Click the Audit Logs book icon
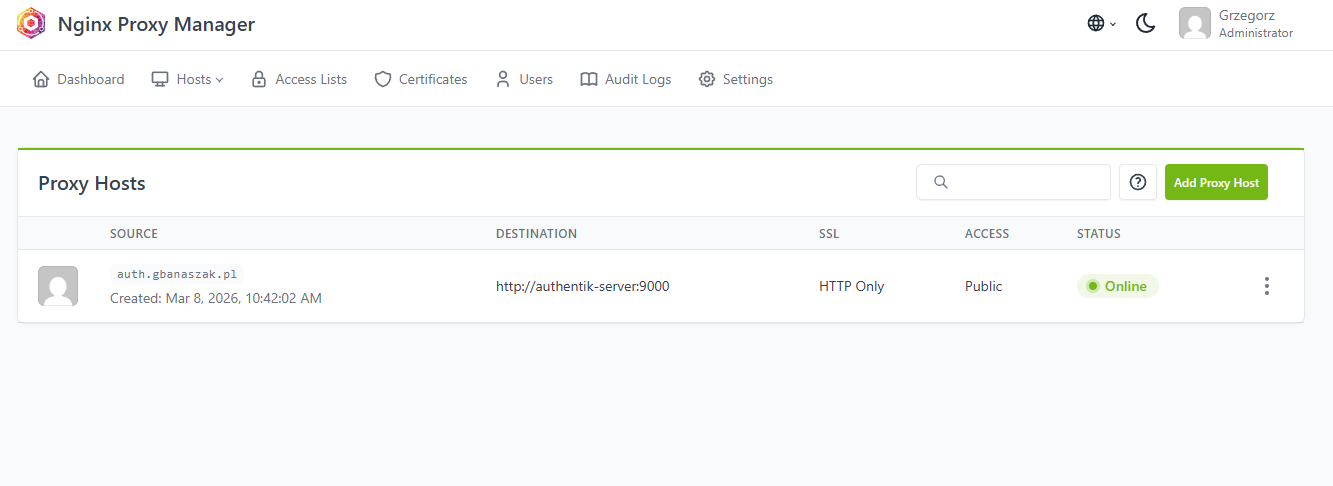 point(589,79)
